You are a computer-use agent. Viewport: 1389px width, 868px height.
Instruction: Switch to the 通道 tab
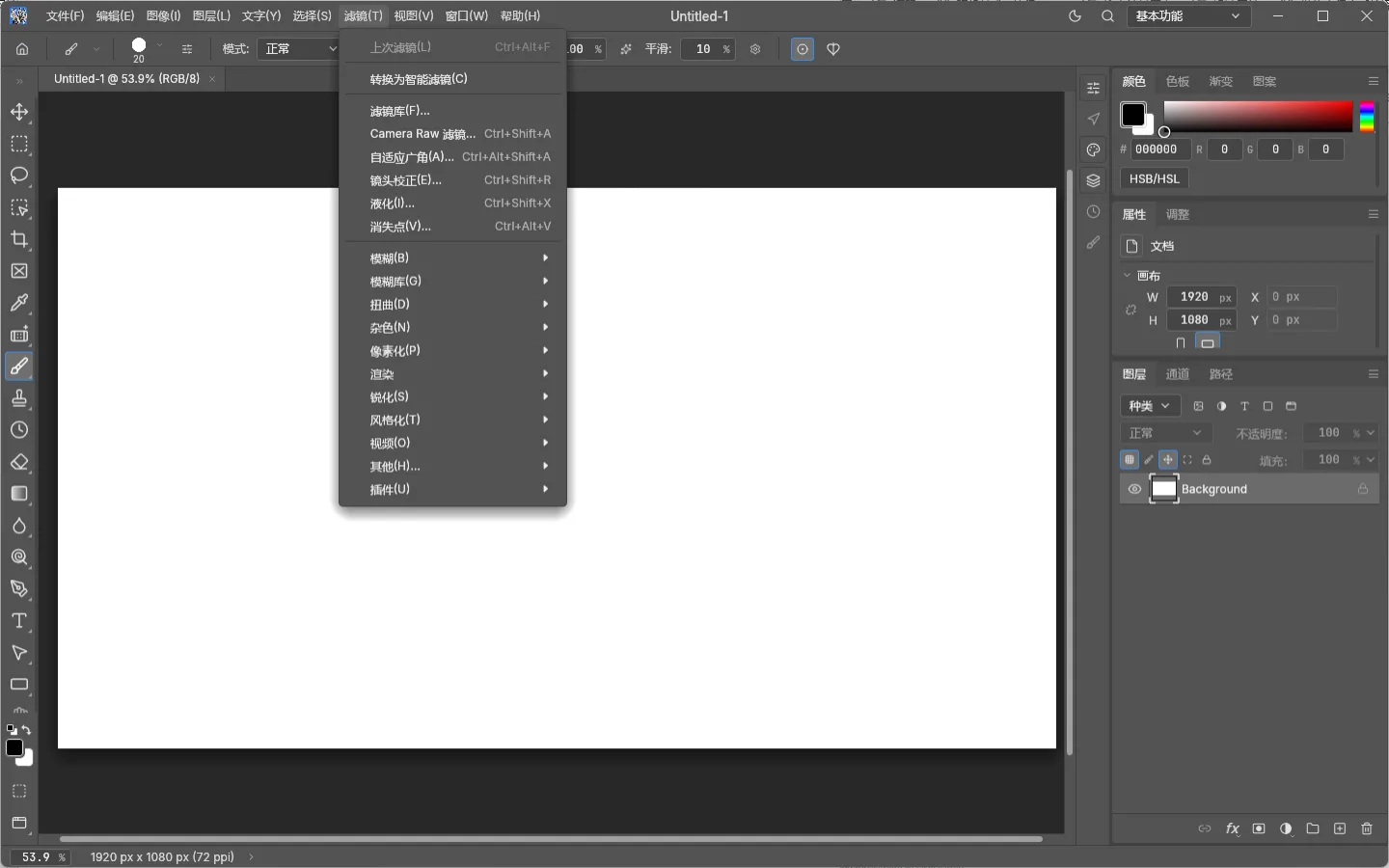pyautogui.click(x=1177, y=374)
